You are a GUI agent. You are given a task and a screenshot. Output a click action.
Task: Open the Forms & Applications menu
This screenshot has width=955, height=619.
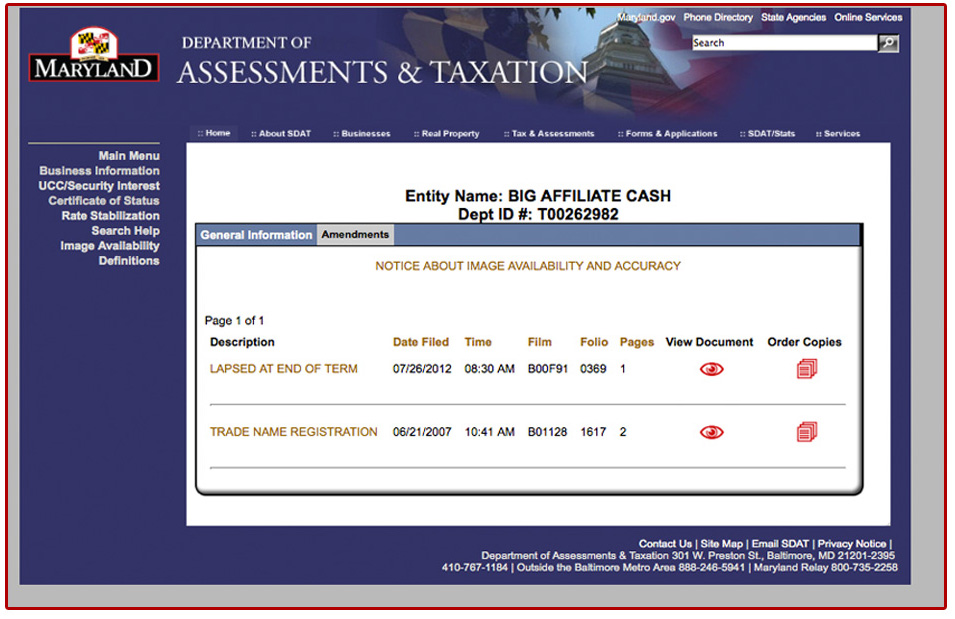668,133
